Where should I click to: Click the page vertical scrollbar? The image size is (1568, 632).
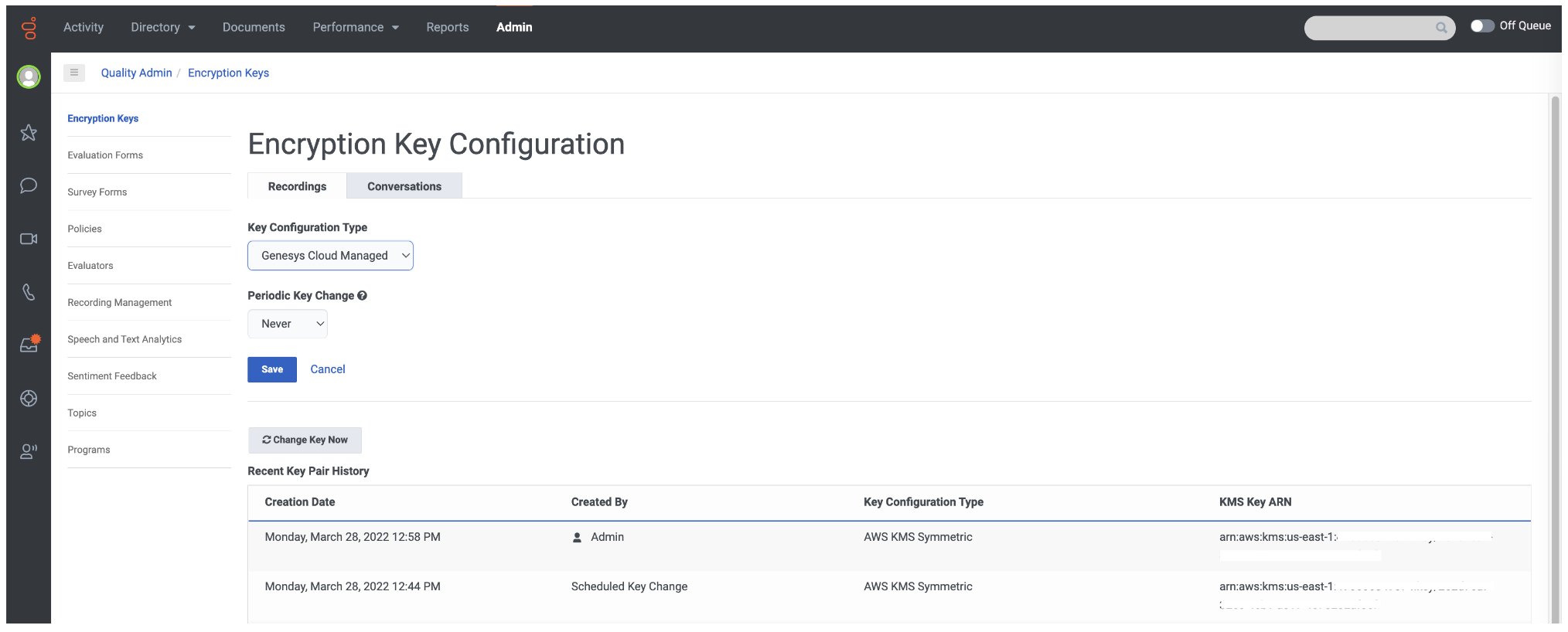click(x=1555, y=355)
